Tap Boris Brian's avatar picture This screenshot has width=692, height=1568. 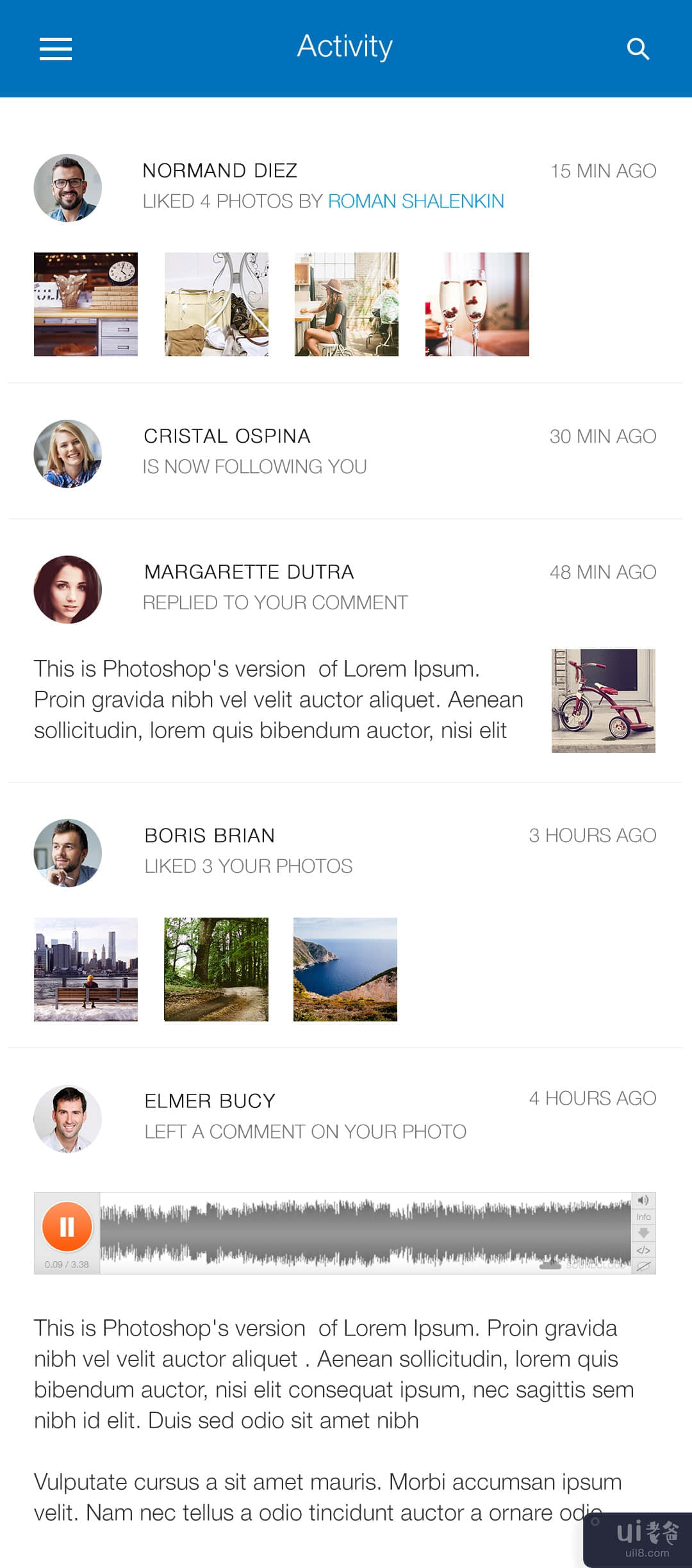68,853
